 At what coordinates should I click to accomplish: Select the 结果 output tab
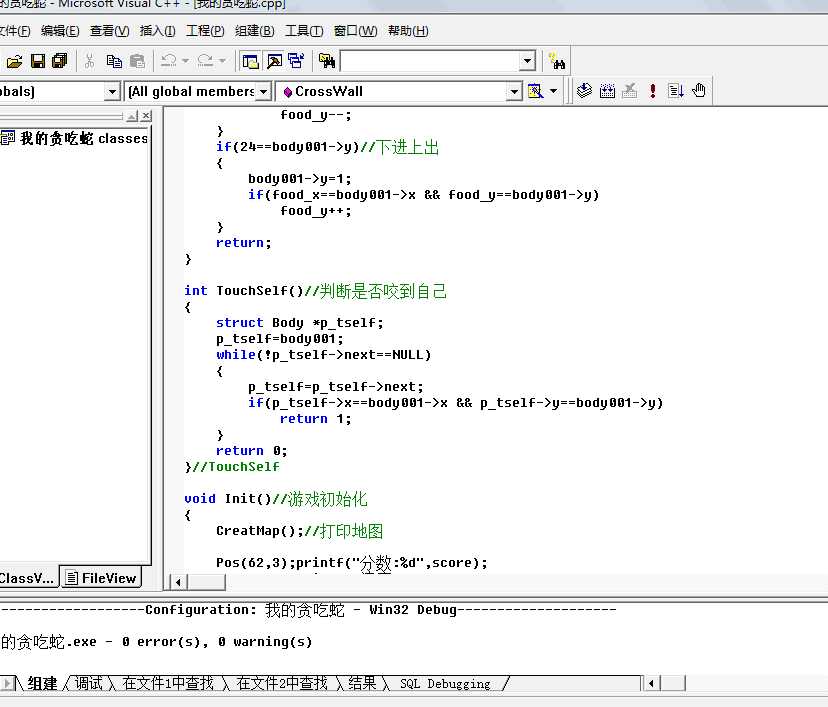[x=362, y=684]
